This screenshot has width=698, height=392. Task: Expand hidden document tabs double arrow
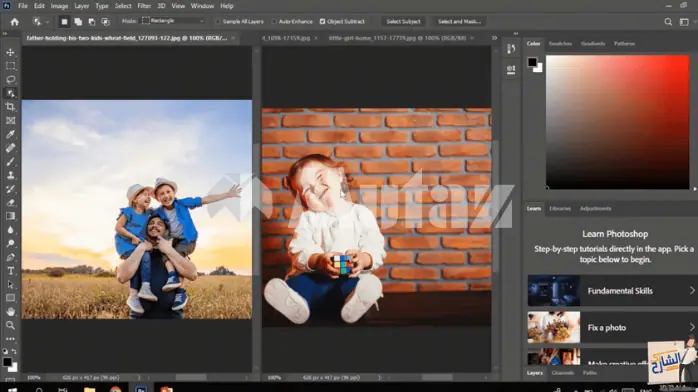tap(494, 38)
